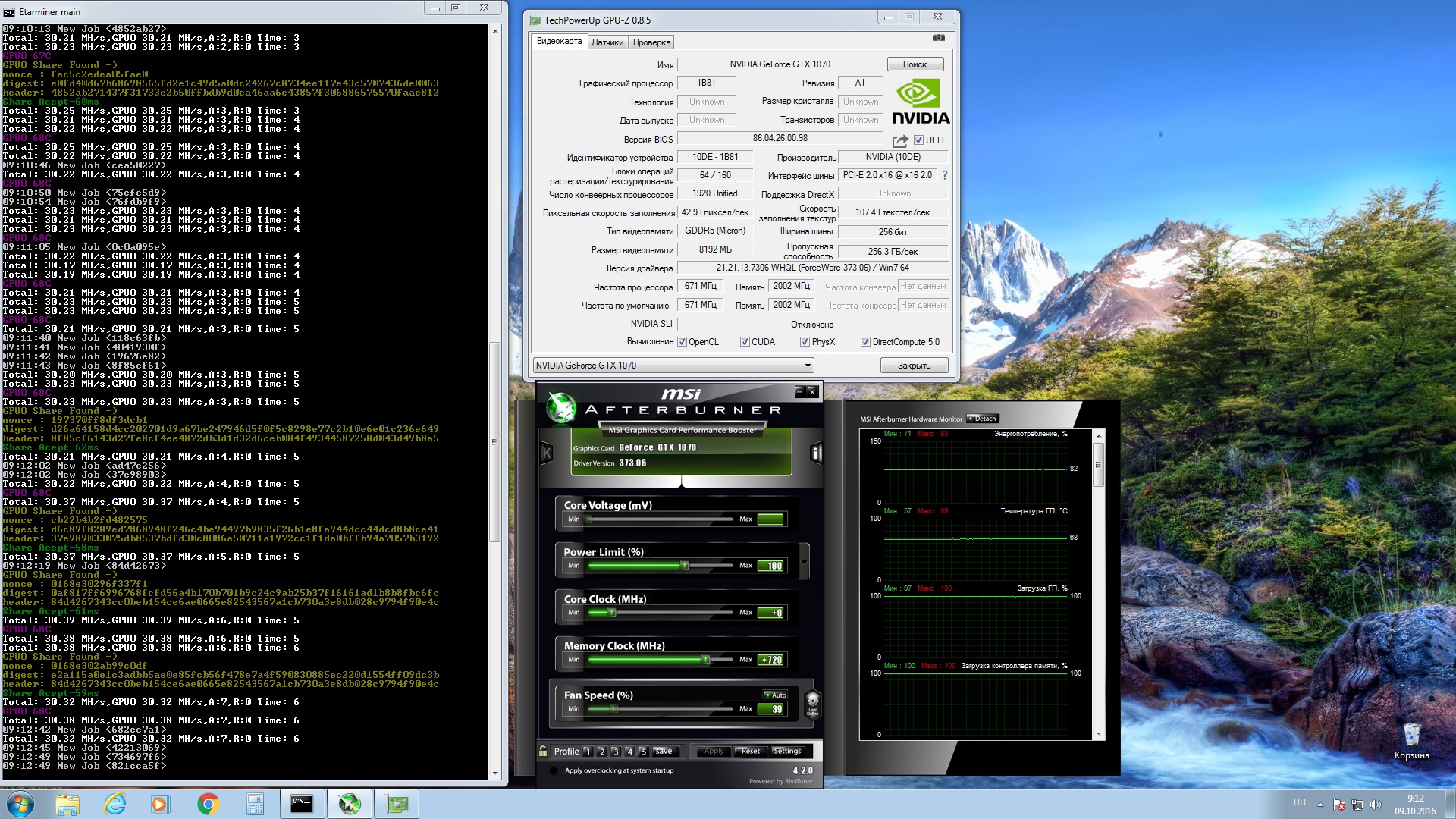1456x819 pixels.
Task: Click the Memory Clock +720 value field
Action: [772, 660]
